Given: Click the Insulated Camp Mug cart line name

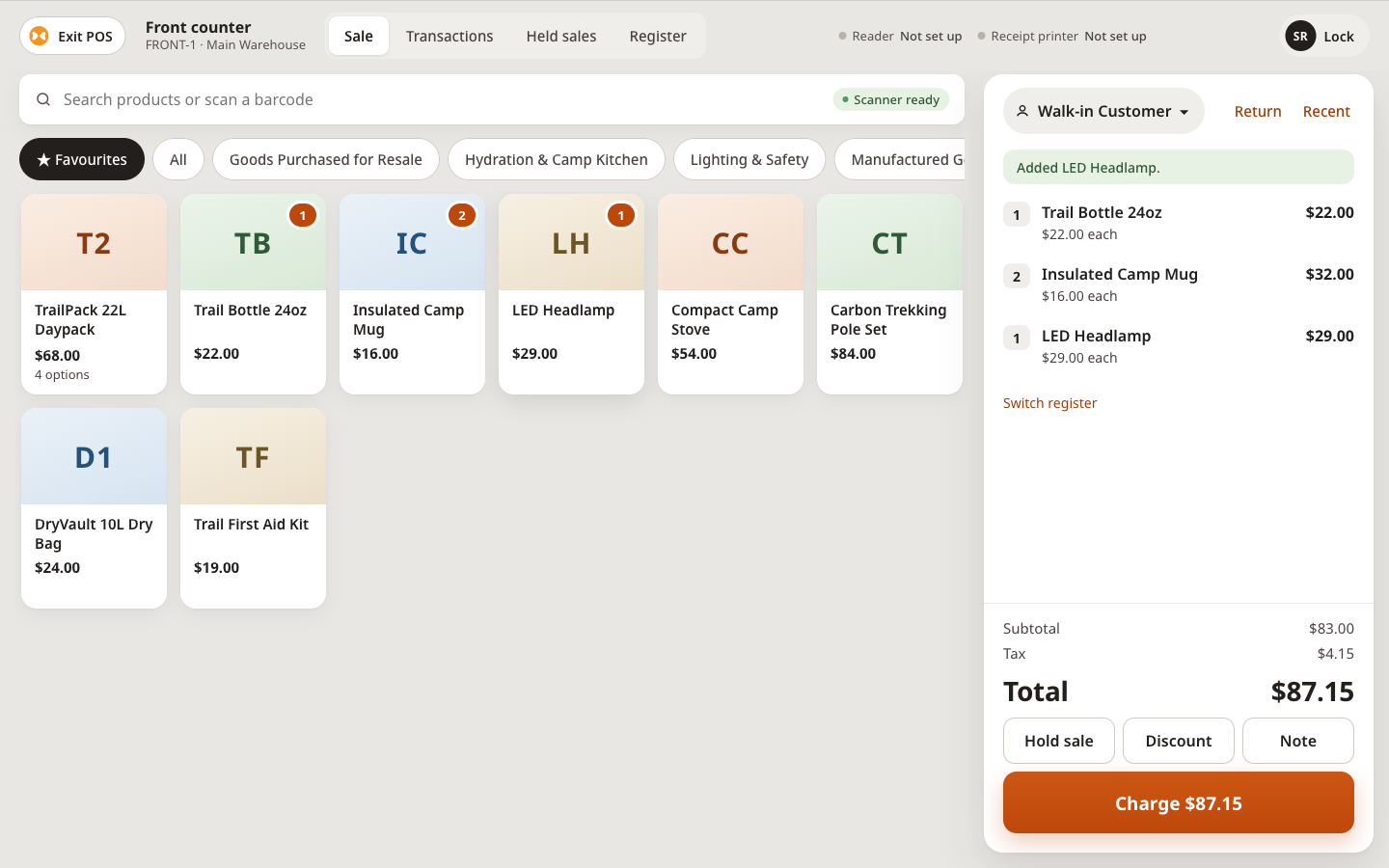Looking at the screenshot, I should coord(1120,274).
